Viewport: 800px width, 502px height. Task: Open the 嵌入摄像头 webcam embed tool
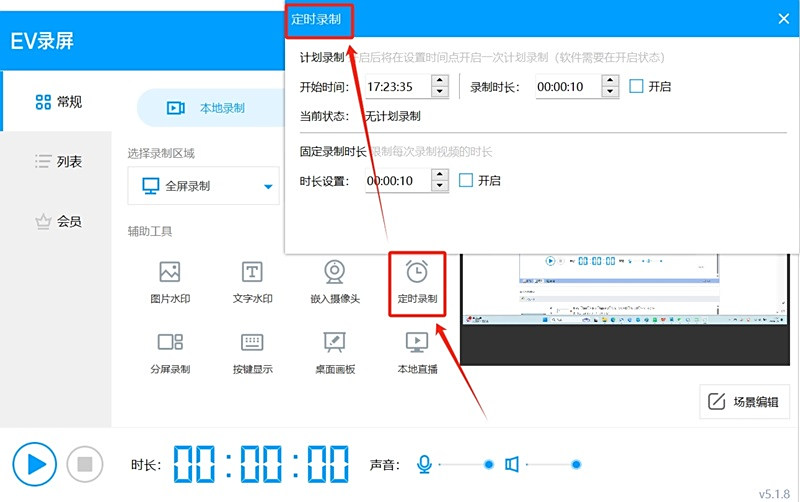pos(335,282)
